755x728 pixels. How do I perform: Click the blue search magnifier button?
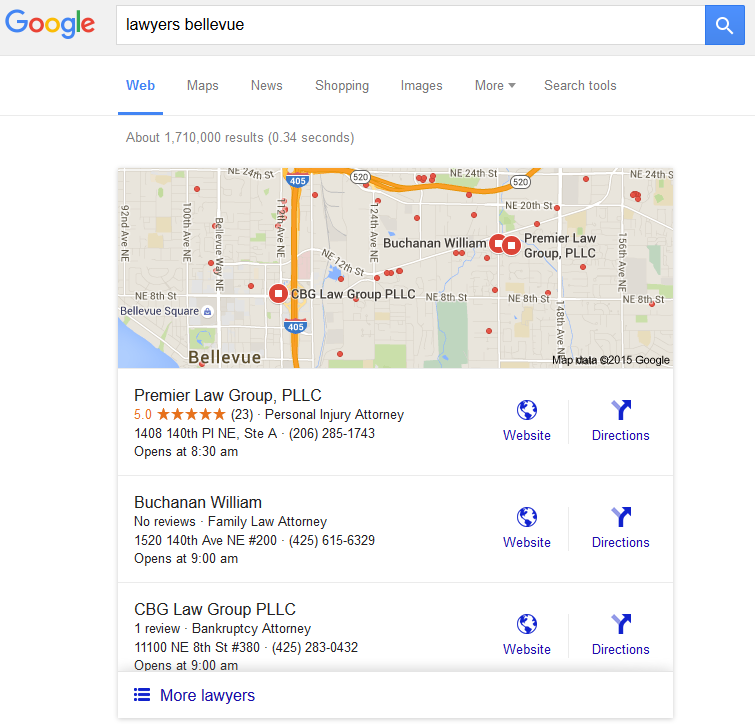[x=725, y=24]
